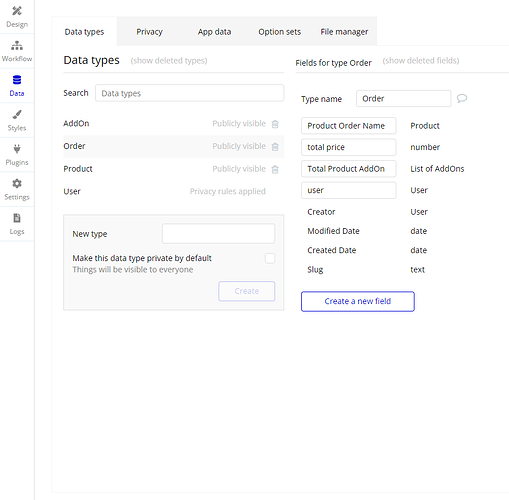
Task: Click show deleted types link
Action: (169, 61)
